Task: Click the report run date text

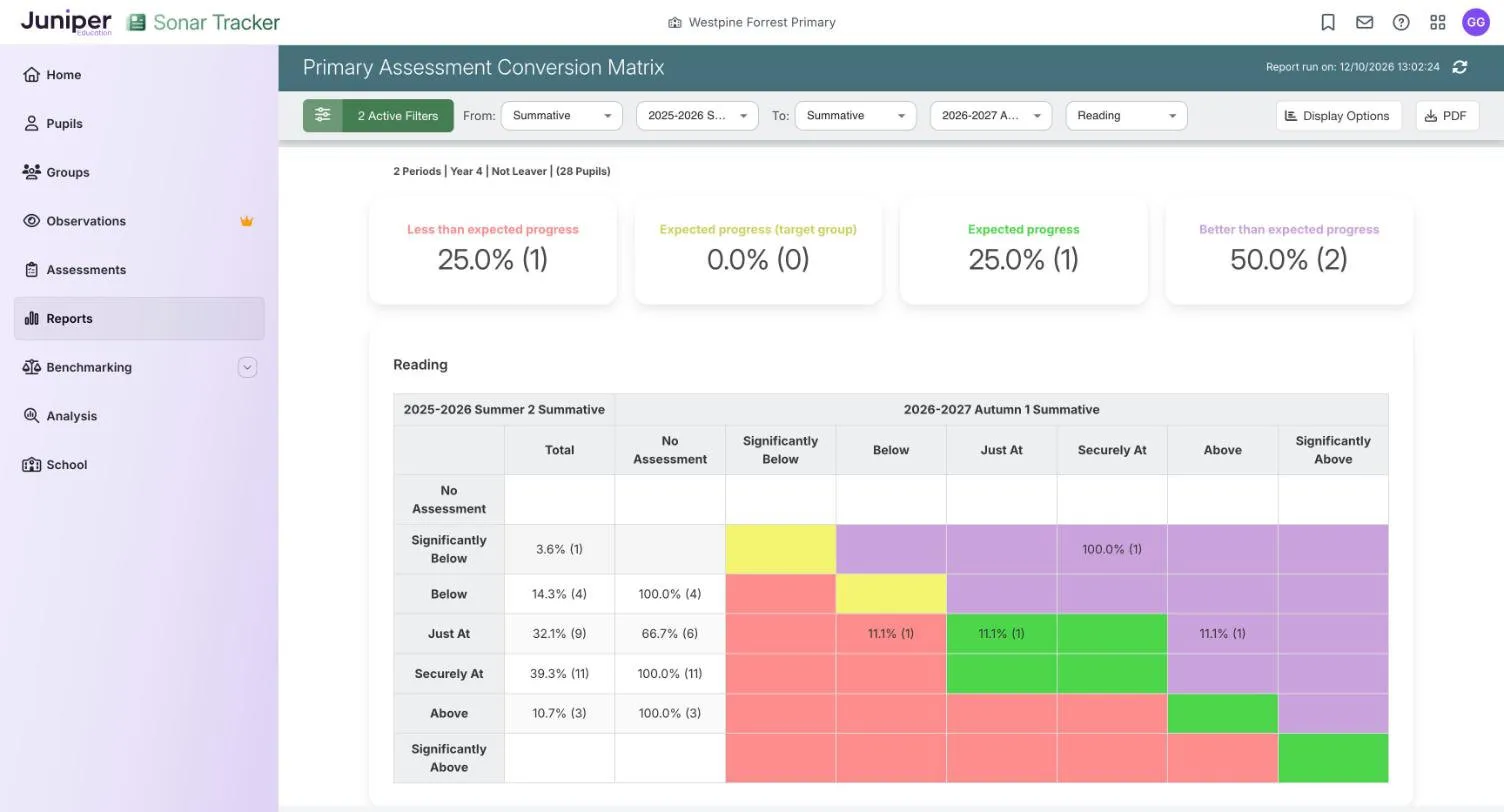Action: click(x=1353, y=67)
